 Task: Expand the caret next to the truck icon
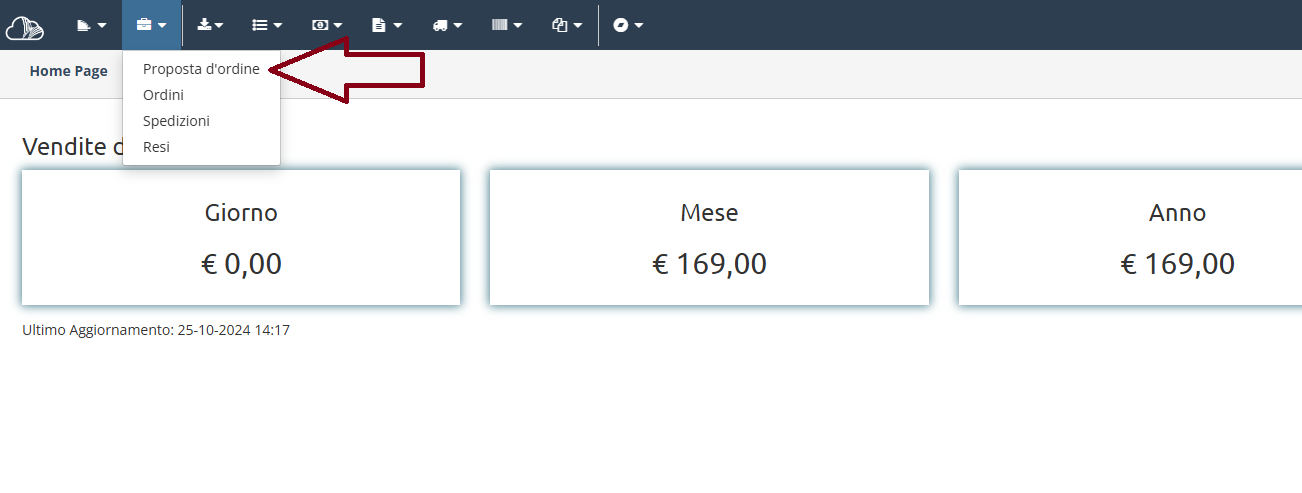pos(458,26)
